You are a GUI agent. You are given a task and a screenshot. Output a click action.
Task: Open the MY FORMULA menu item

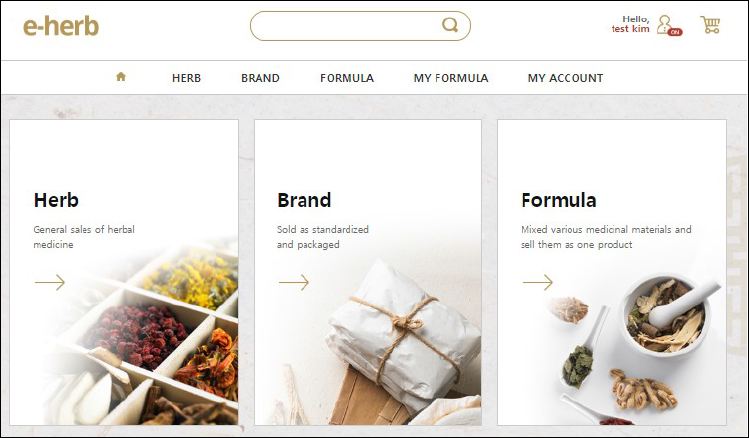(x=451, y=78)
